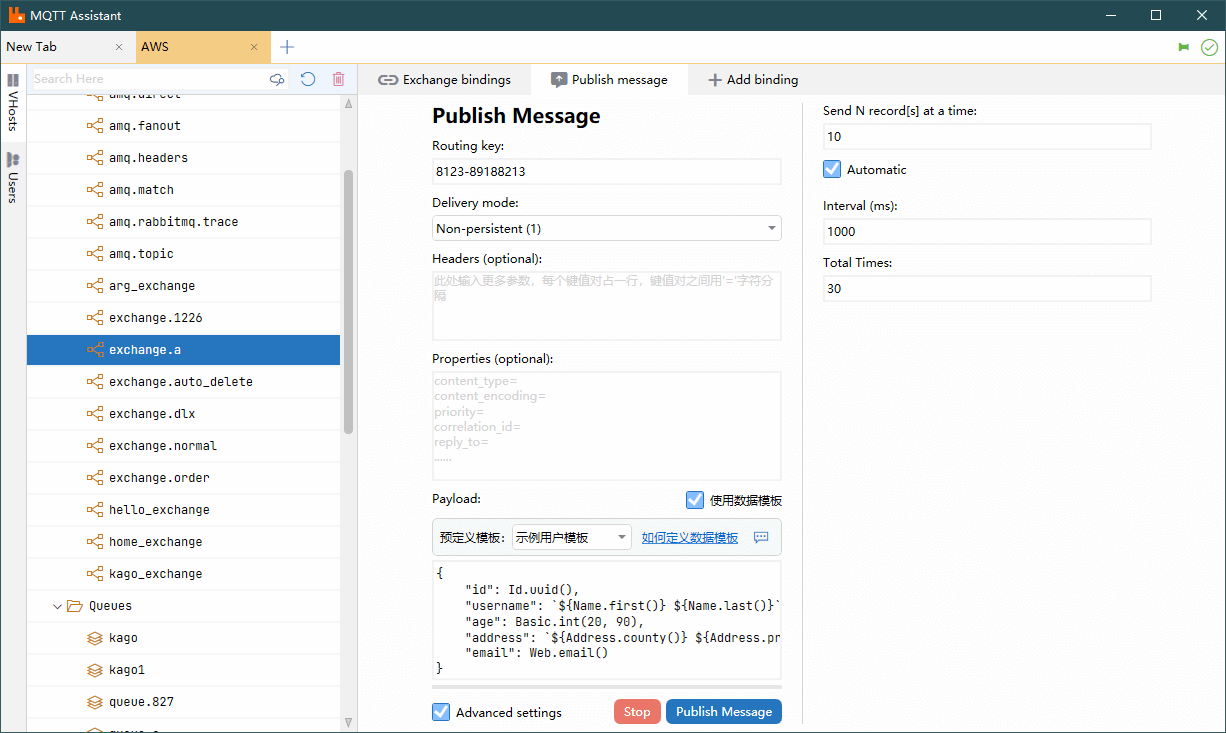Click the red trash delete icon
Viewport: 1226px width, 733px height.
tap(338, 79)
